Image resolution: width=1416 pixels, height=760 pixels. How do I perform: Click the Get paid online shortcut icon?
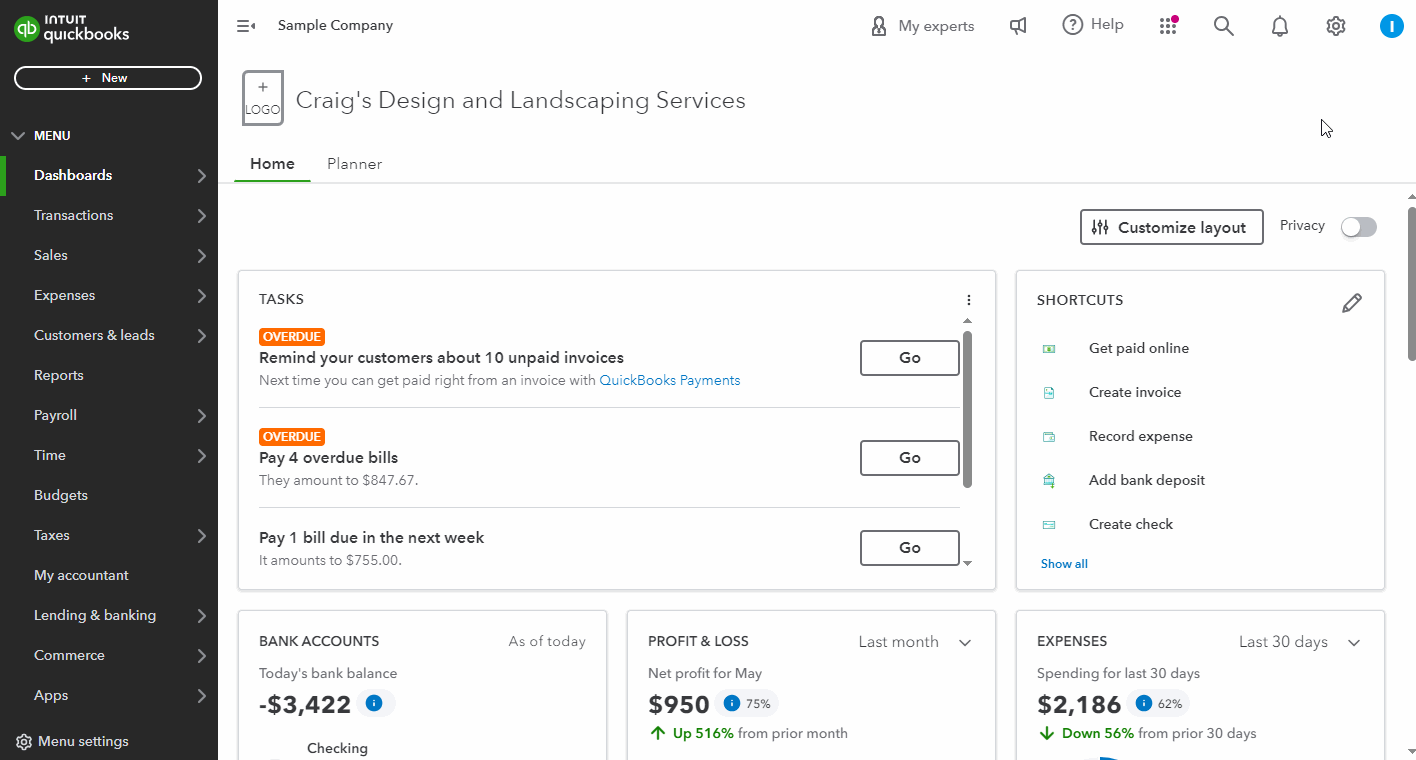coord(1049,349)
